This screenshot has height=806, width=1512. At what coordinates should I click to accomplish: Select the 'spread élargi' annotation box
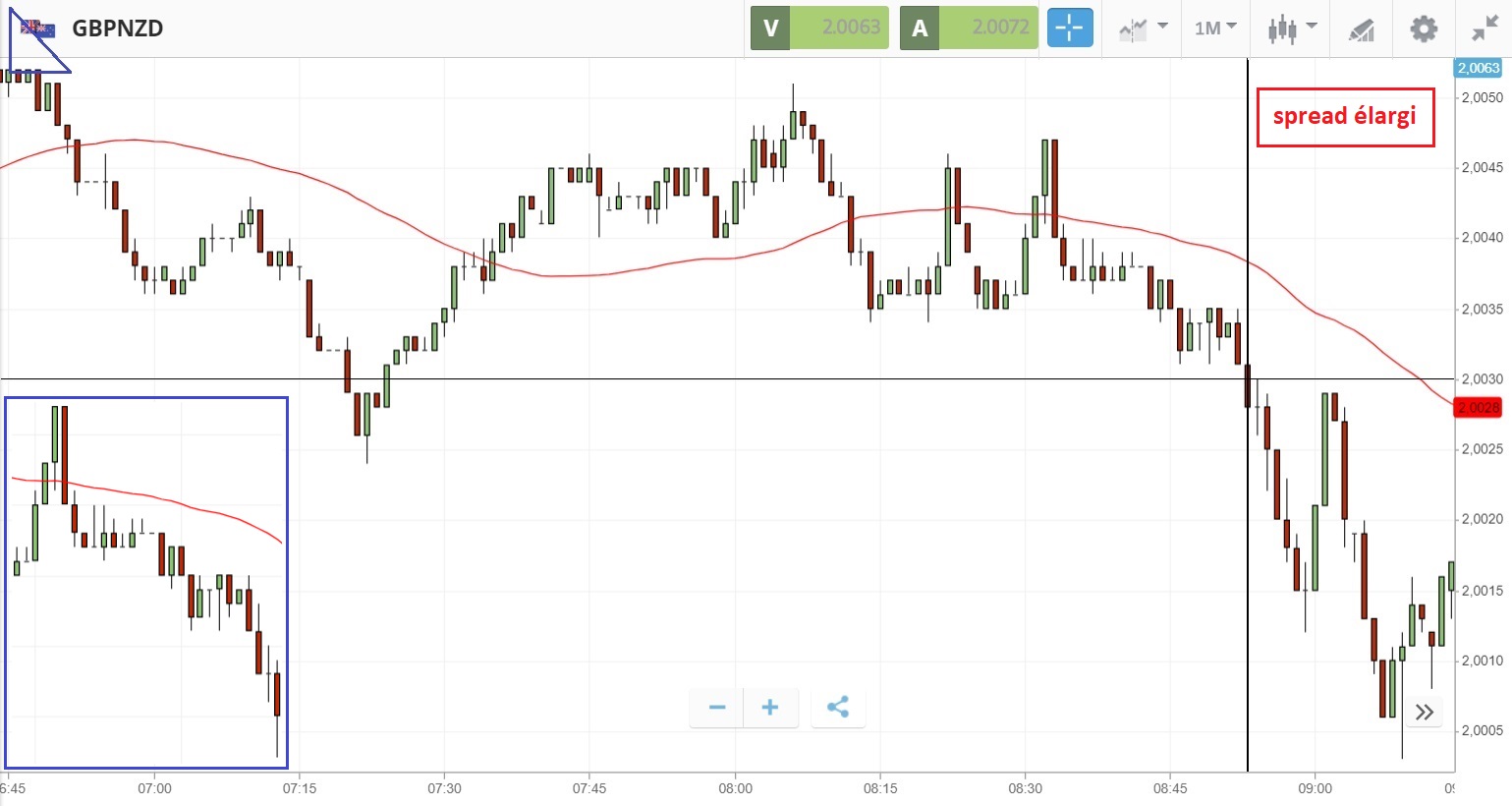point(1344,117)
